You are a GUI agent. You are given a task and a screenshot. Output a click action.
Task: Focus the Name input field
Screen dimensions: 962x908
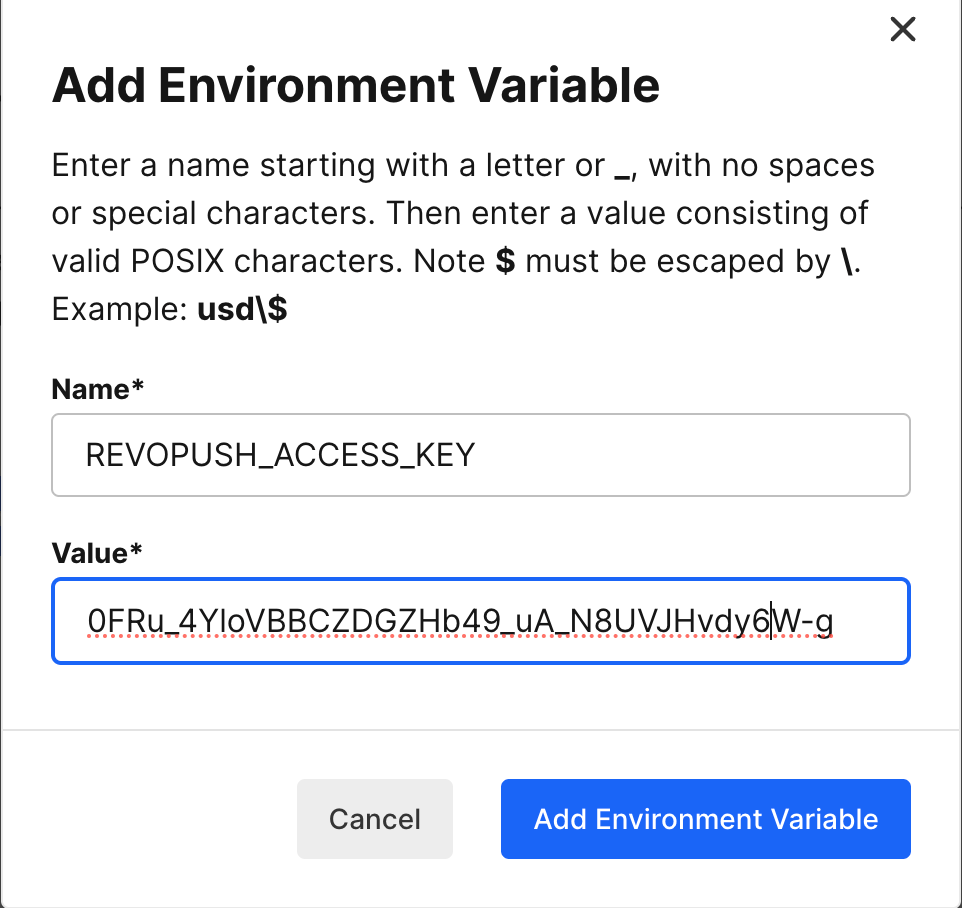480,455
